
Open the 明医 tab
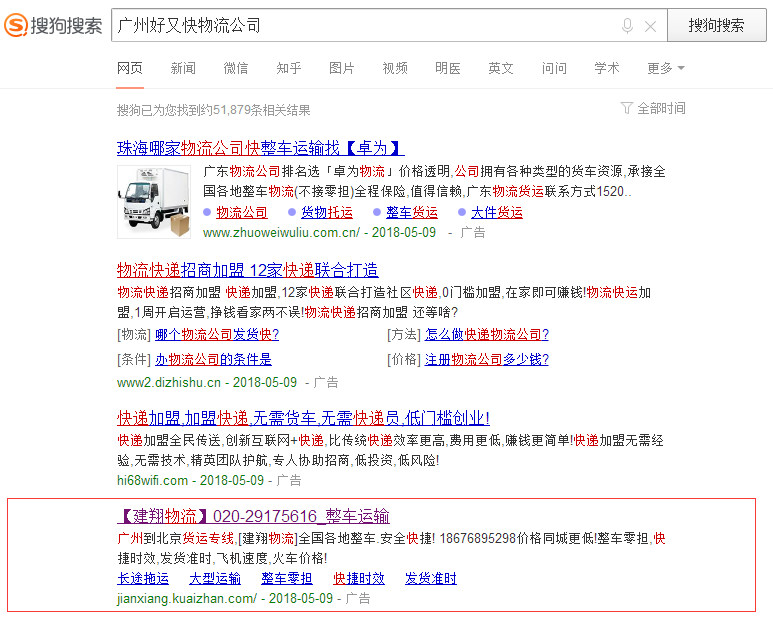click(x=448, y=68)
